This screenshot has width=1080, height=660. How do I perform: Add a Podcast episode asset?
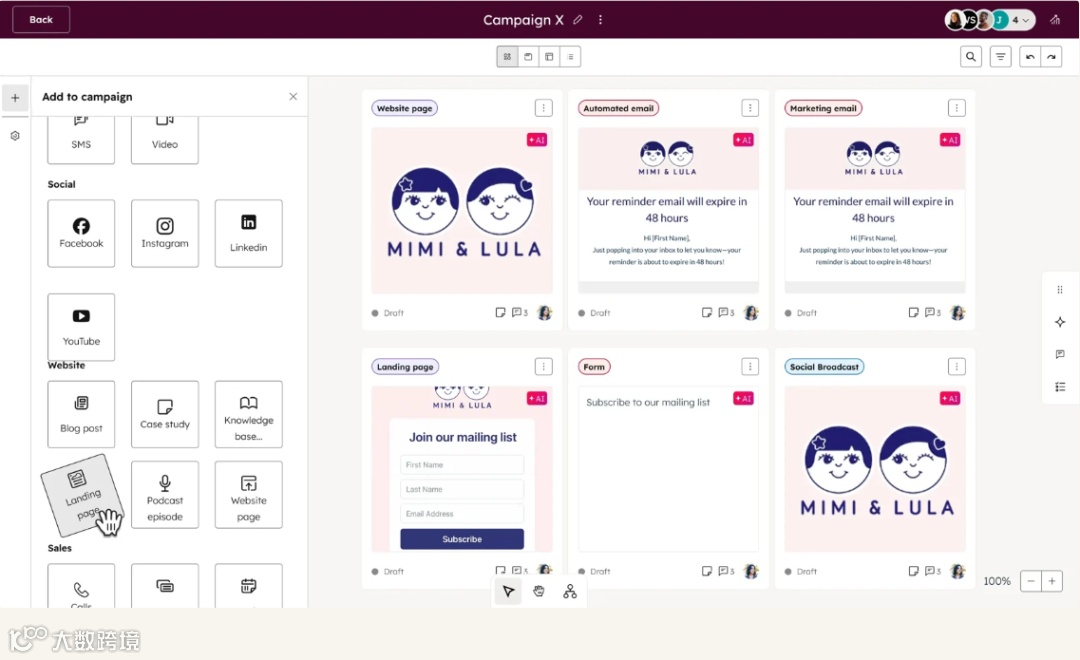pyautogui.click(x=165, y=495)
